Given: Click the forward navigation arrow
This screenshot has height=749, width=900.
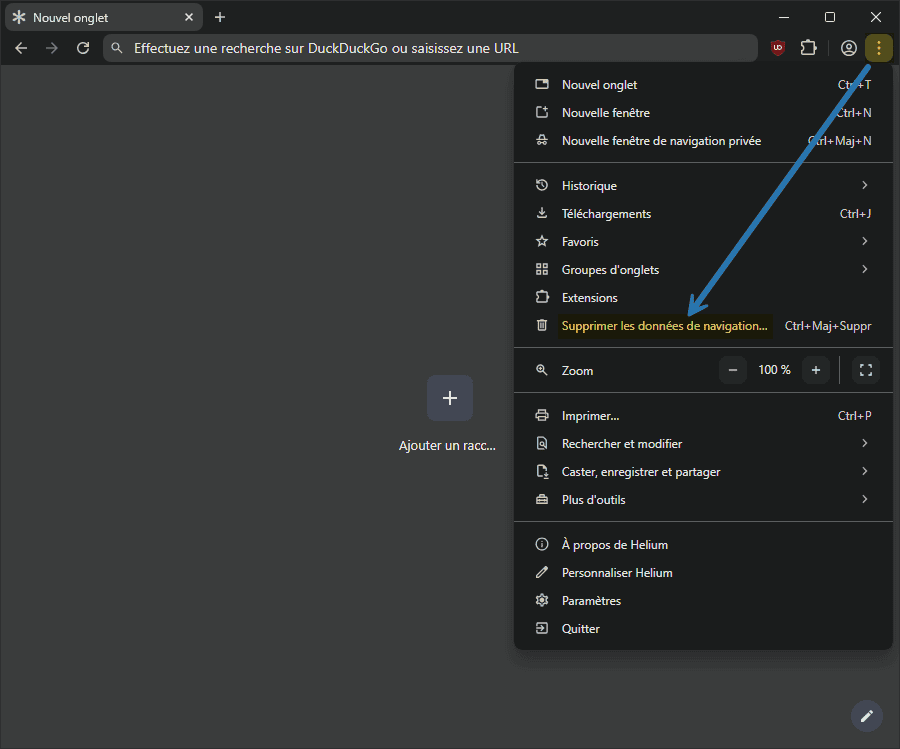Looking at the screenshot, I should pos(52,48).
